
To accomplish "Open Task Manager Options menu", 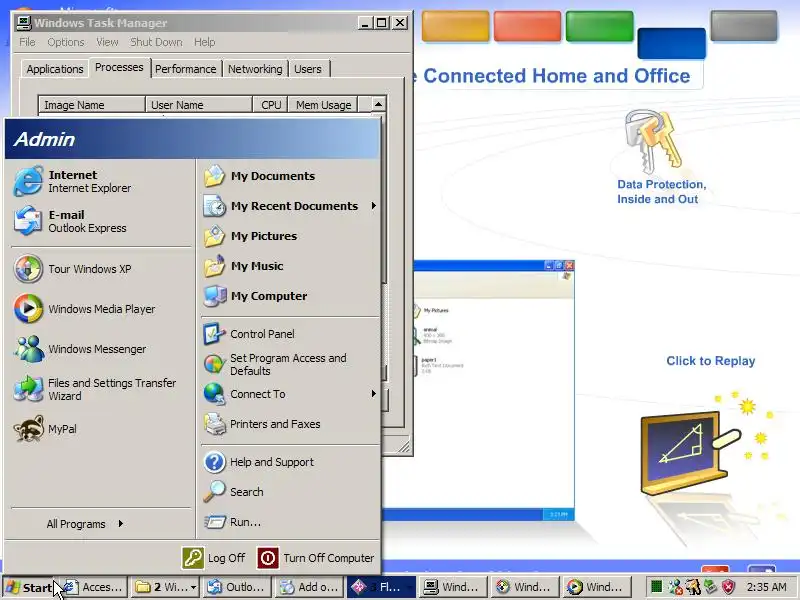I will click(x=66, y=42).
